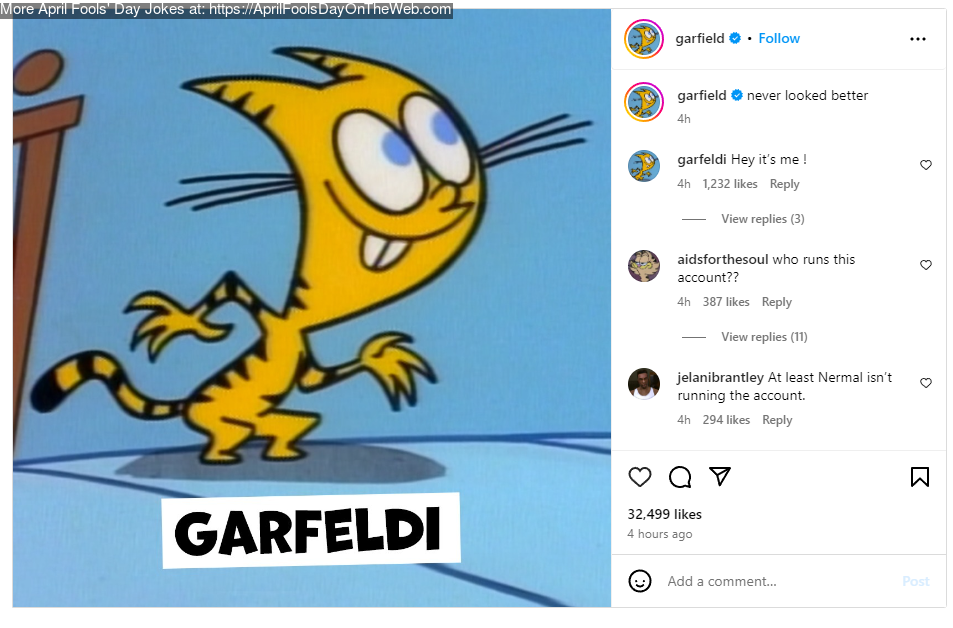The width and height of the screenshot is (953, 628).
Task: Like garfeldi's "Hey it's me" comment
Action: coord(926,165)
